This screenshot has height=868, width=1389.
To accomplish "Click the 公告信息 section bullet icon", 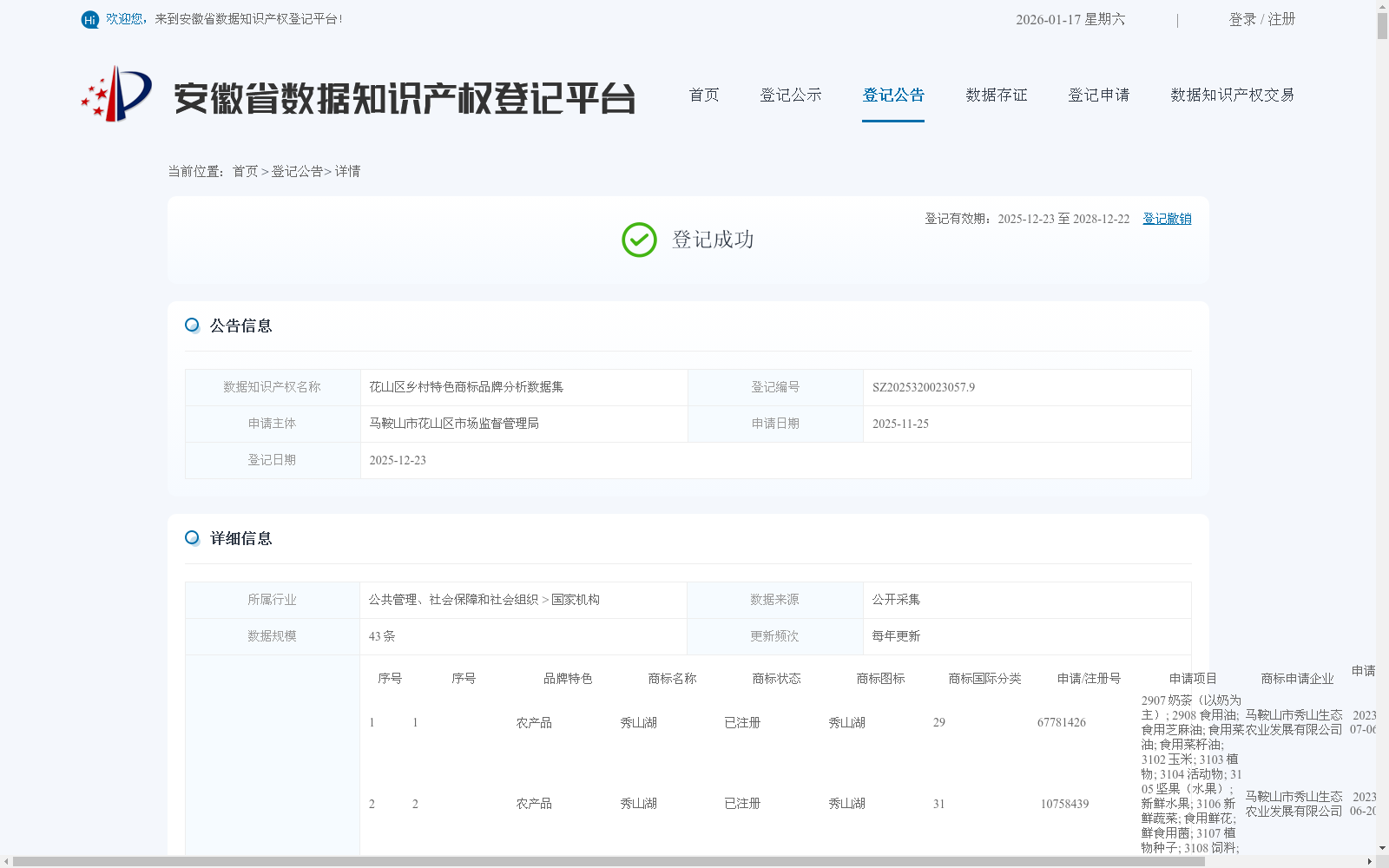I will coord(192,325).
